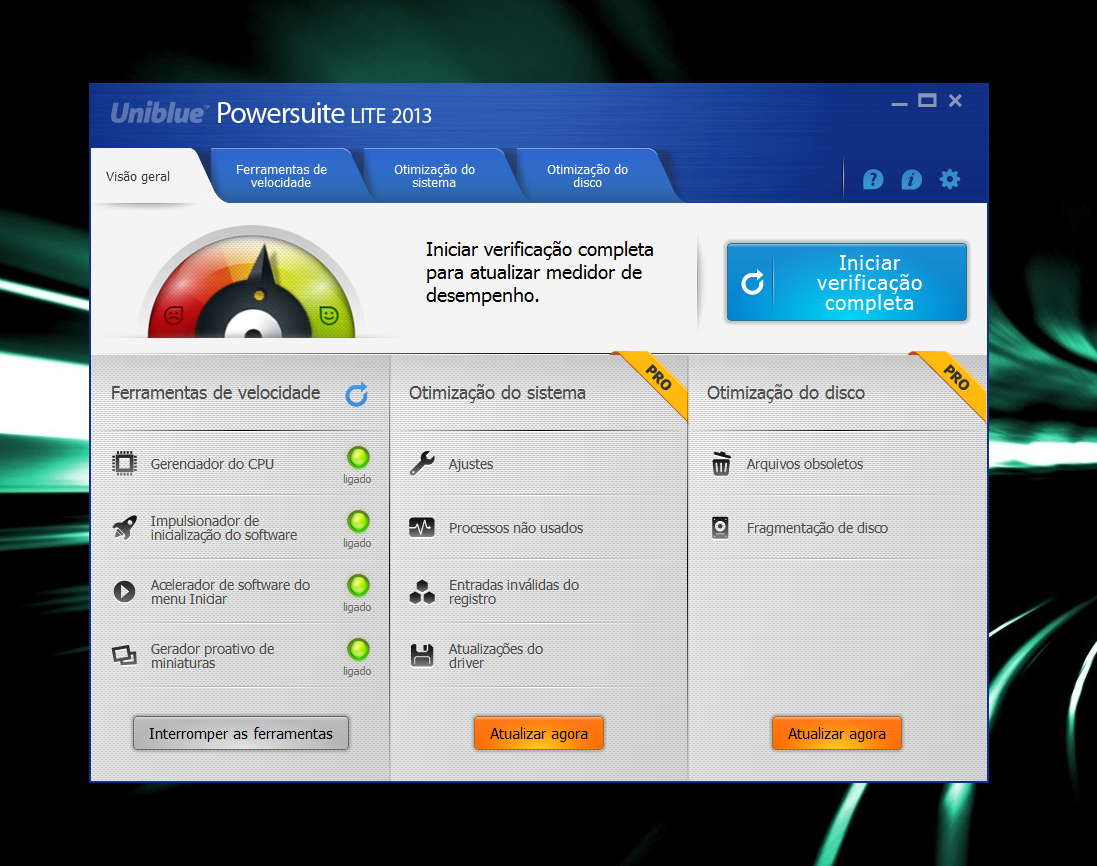
Task: Click Atualizar agora under Otimização do sistema
Action: (x=539, y=733)
